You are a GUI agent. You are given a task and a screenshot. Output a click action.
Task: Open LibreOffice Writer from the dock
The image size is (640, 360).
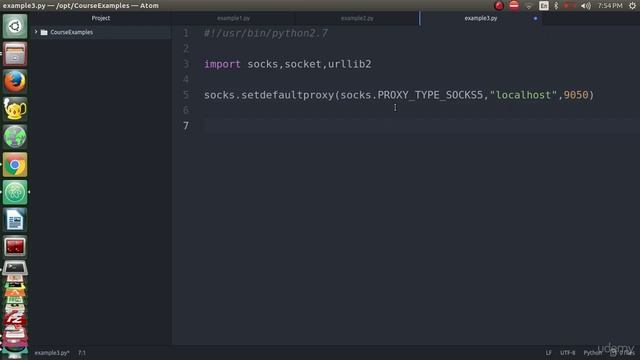tap(15, 220)
